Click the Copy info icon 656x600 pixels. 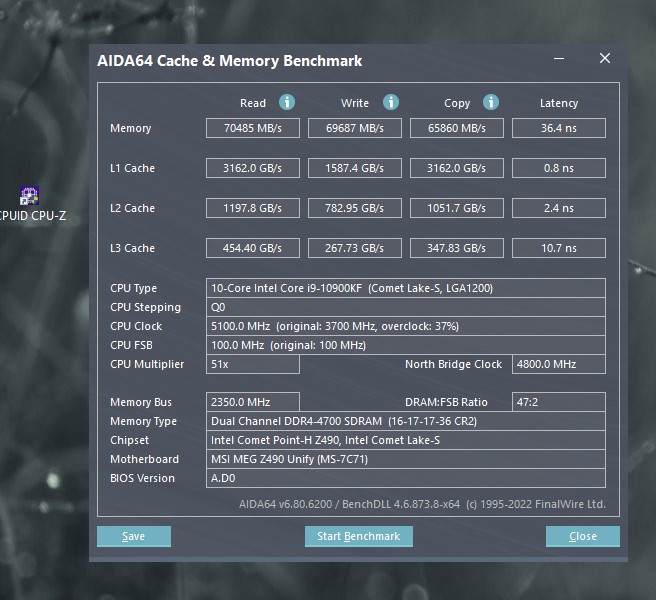click(x=491, y=102)
